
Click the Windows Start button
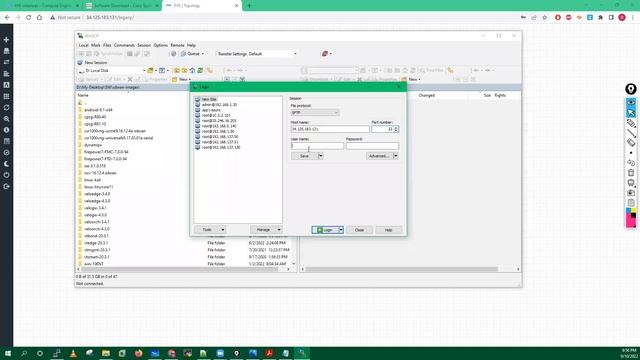(x=8, y=353)
